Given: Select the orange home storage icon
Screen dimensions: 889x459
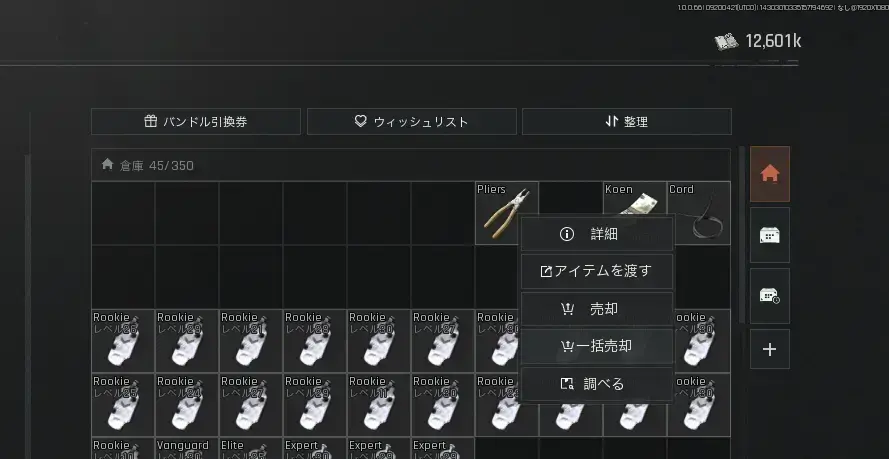Looking at the screenshot, I should (769, 174).
